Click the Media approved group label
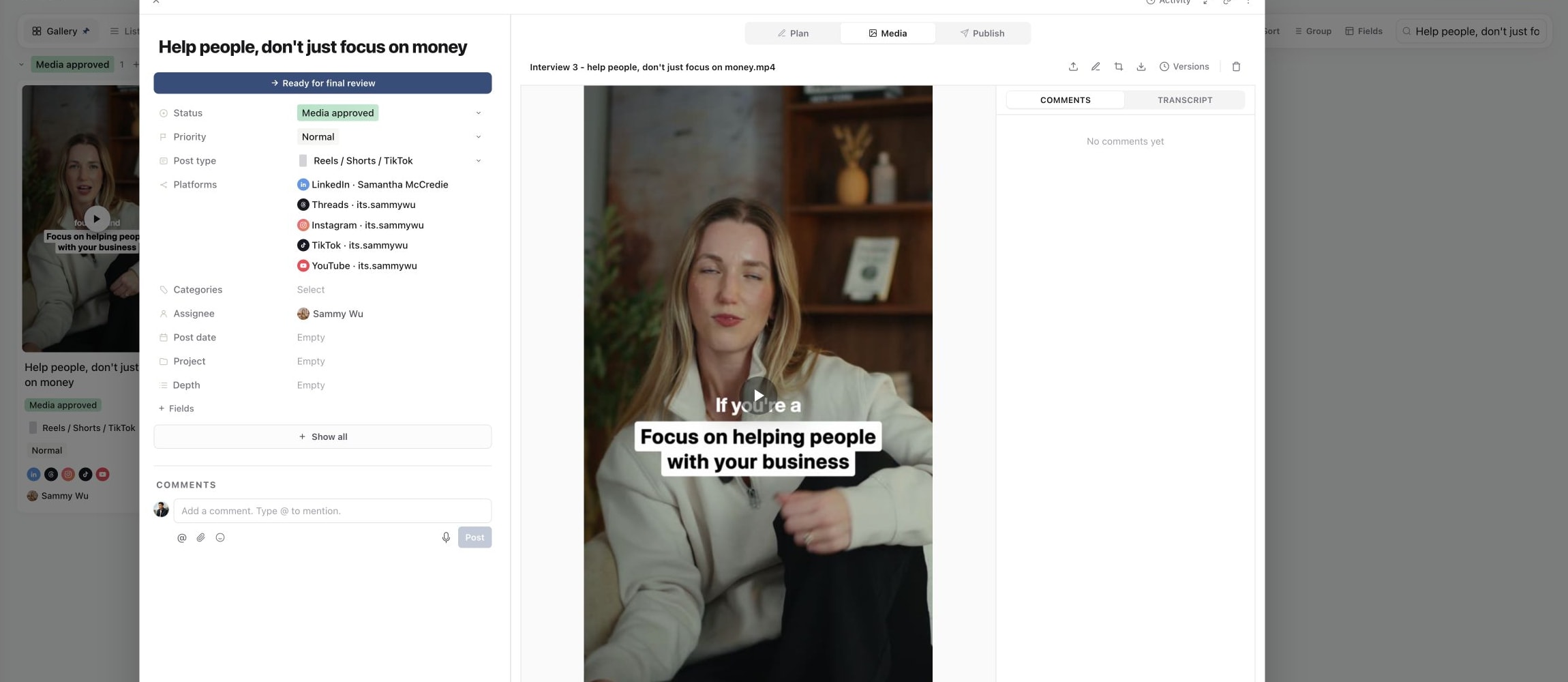 pos(72,64)
